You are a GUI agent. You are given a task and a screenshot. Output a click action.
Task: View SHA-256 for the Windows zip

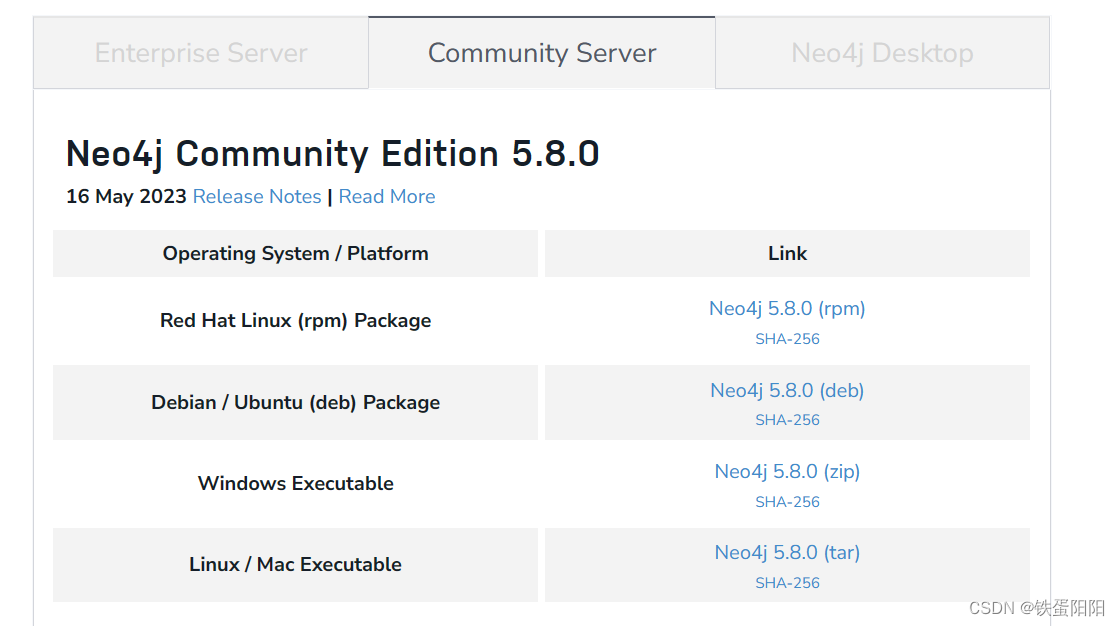(787, 501)
